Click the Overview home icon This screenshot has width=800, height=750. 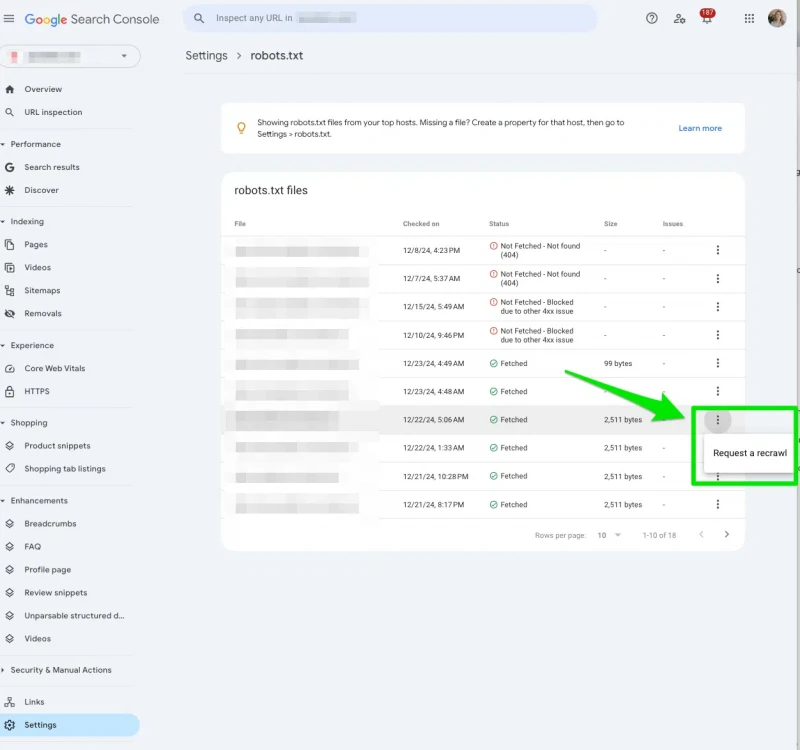10,89
